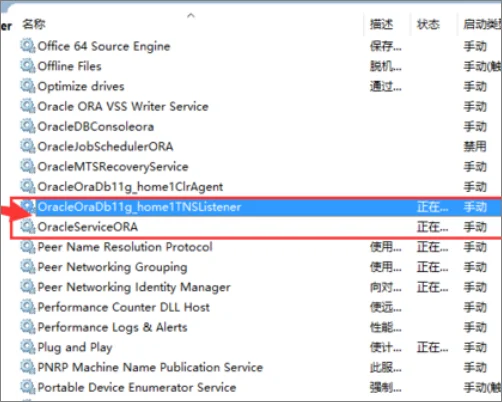Click the gear icon beside Office 64 Source Engine
Viewport: 502px width, 402px height.
pyautogui.click(x=27, y=46)
